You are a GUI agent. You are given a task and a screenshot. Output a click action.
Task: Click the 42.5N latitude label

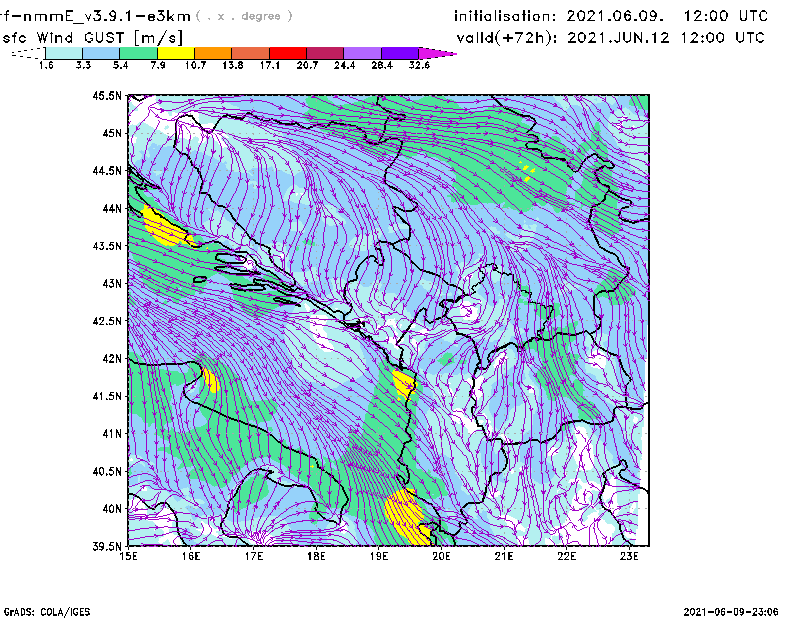click(x=107, y=321)
